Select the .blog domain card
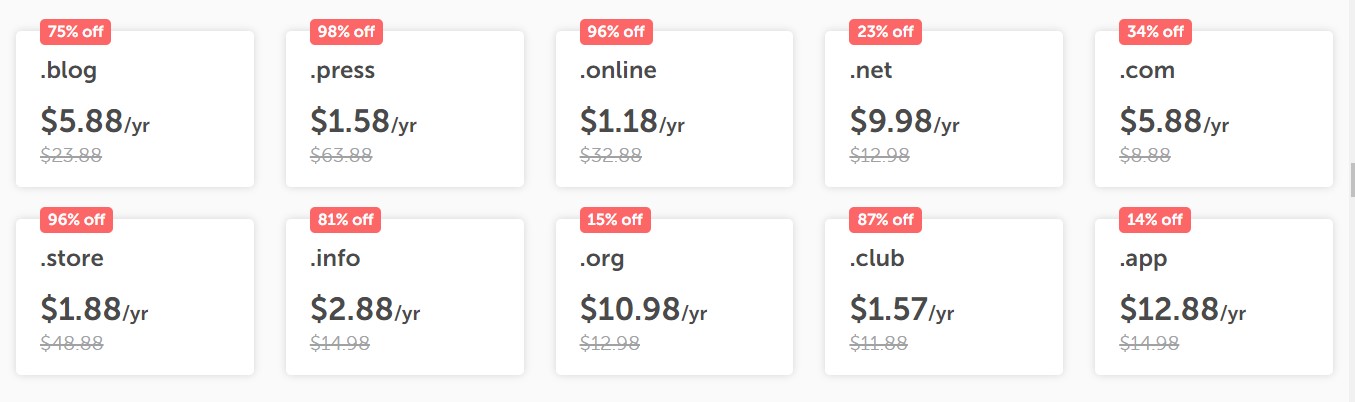Screen dimensions: 1355x402 (x=135, y=109)
